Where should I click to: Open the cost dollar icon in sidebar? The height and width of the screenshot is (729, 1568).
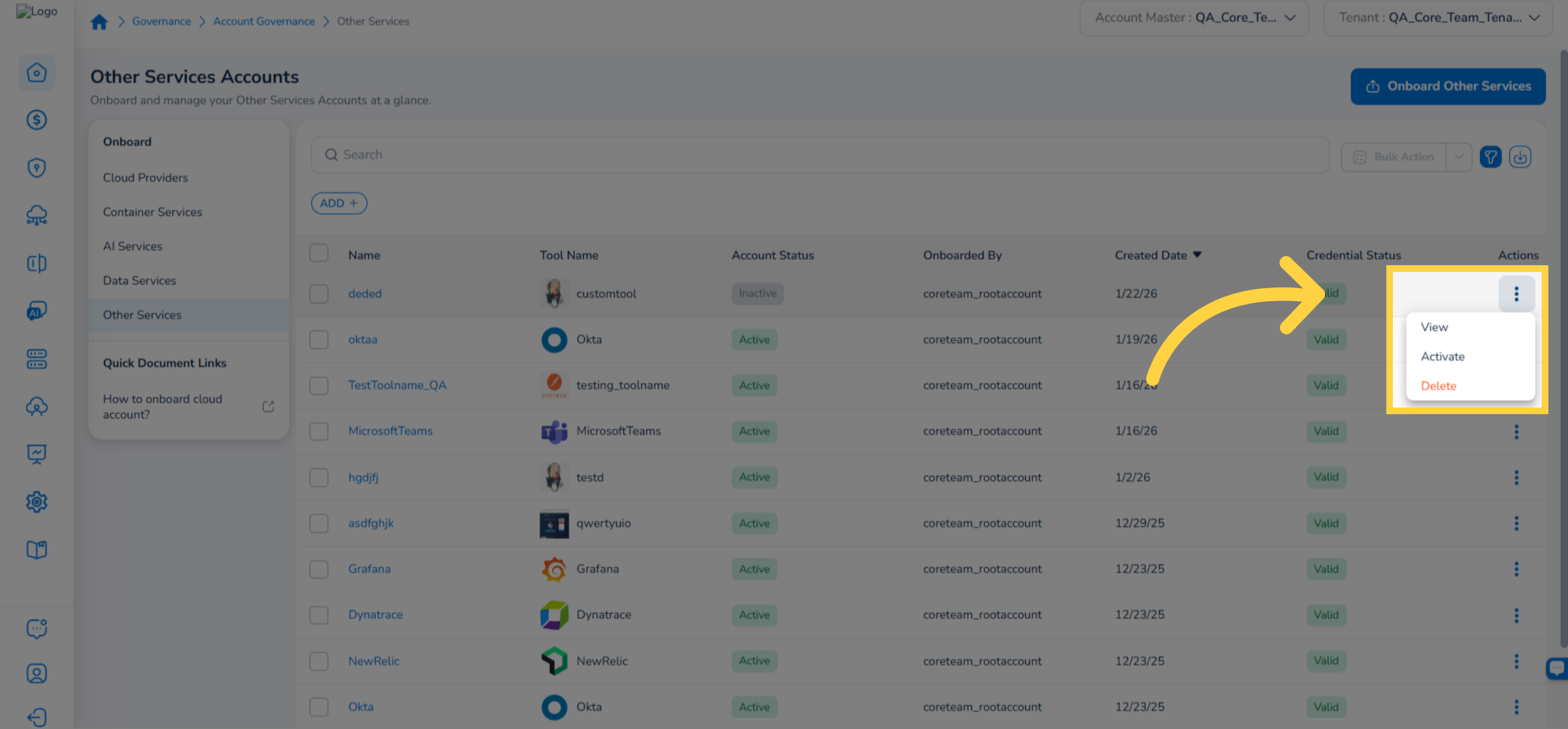click(x=37, y=120)
